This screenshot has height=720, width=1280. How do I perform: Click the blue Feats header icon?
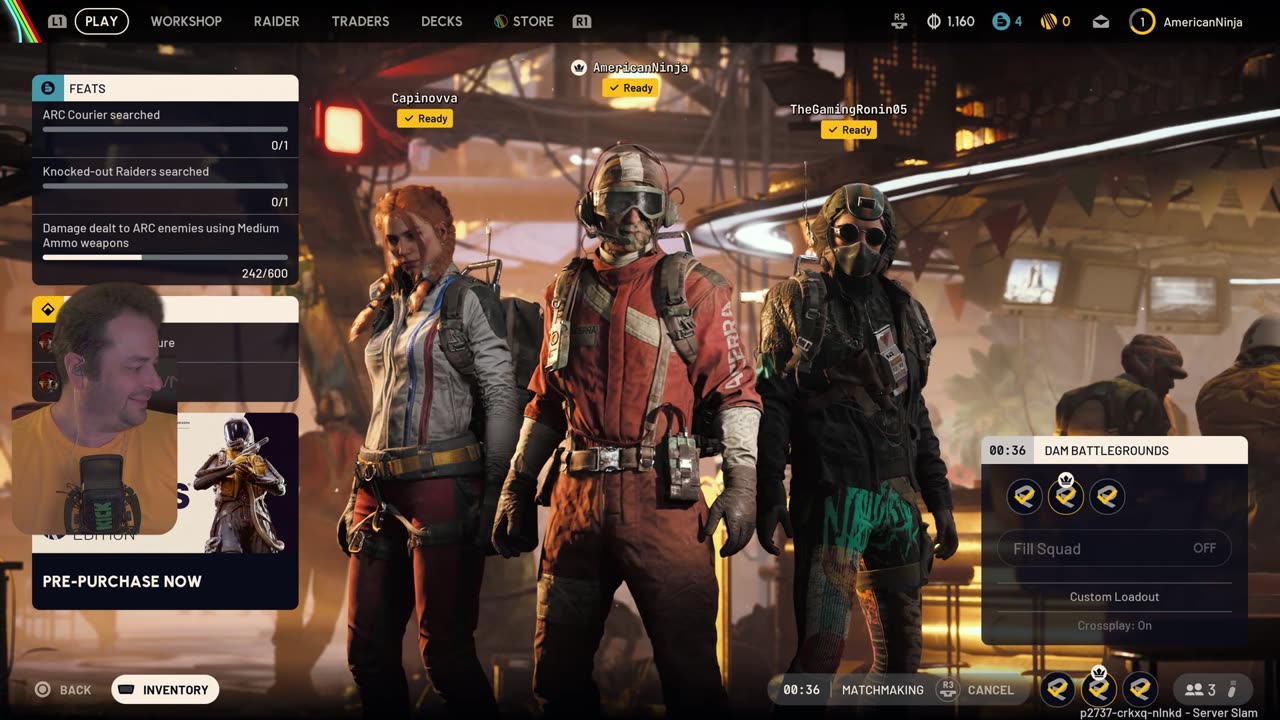tap(47, 88)
